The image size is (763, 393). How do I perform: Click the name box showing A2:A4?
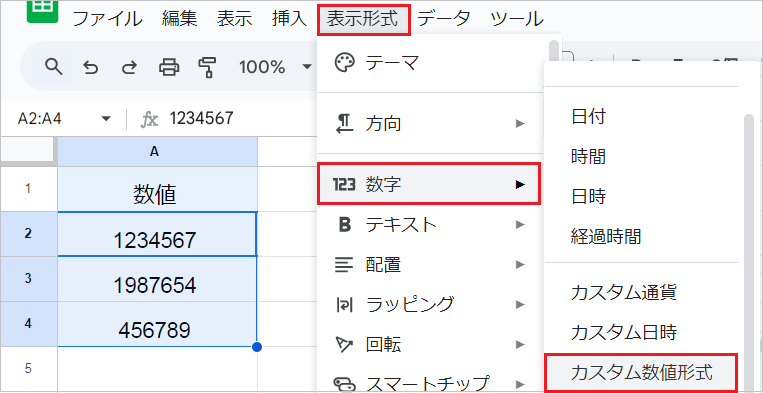pyautogui.click(x=39, y=119)
